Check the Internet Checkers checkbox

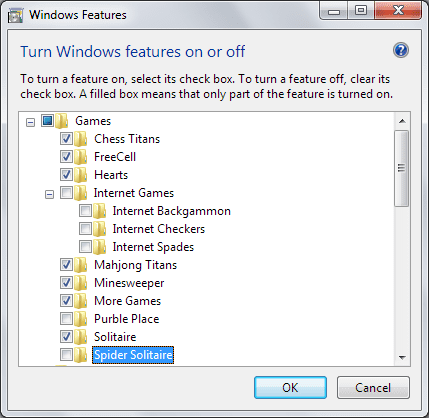point(85,228)
